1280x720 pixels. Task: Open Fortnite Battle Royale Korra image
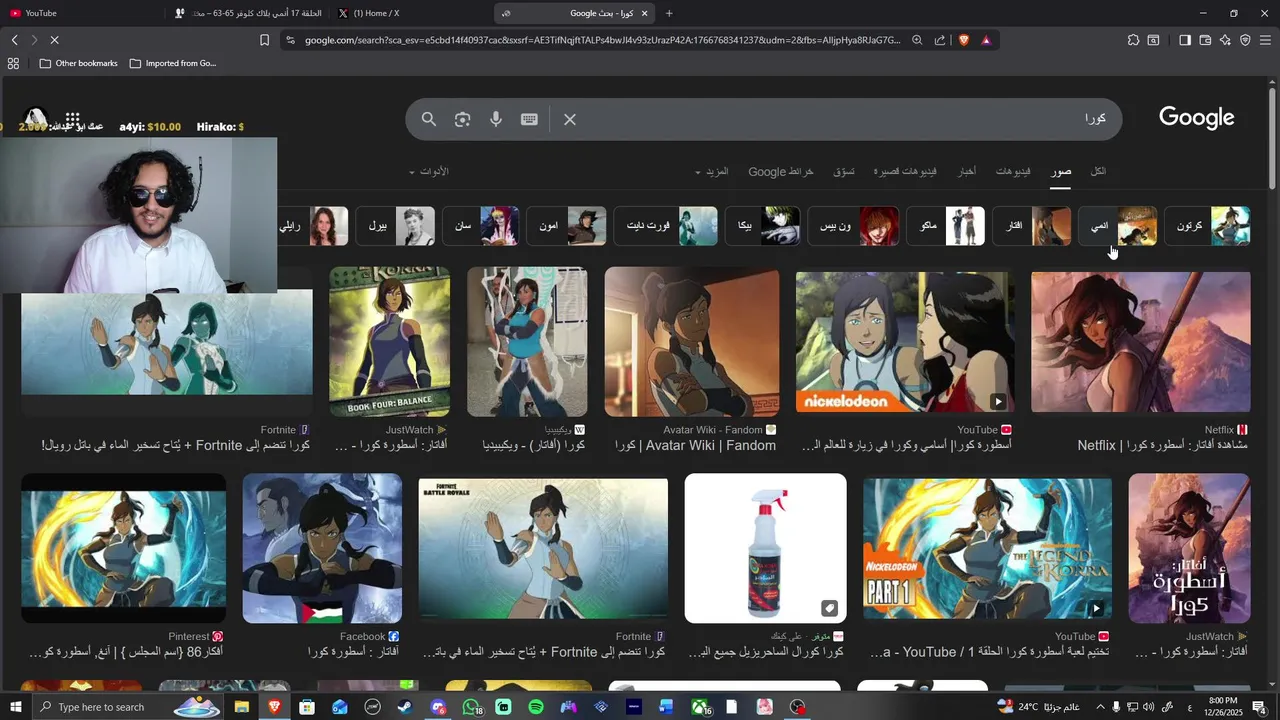coord(543,548)
